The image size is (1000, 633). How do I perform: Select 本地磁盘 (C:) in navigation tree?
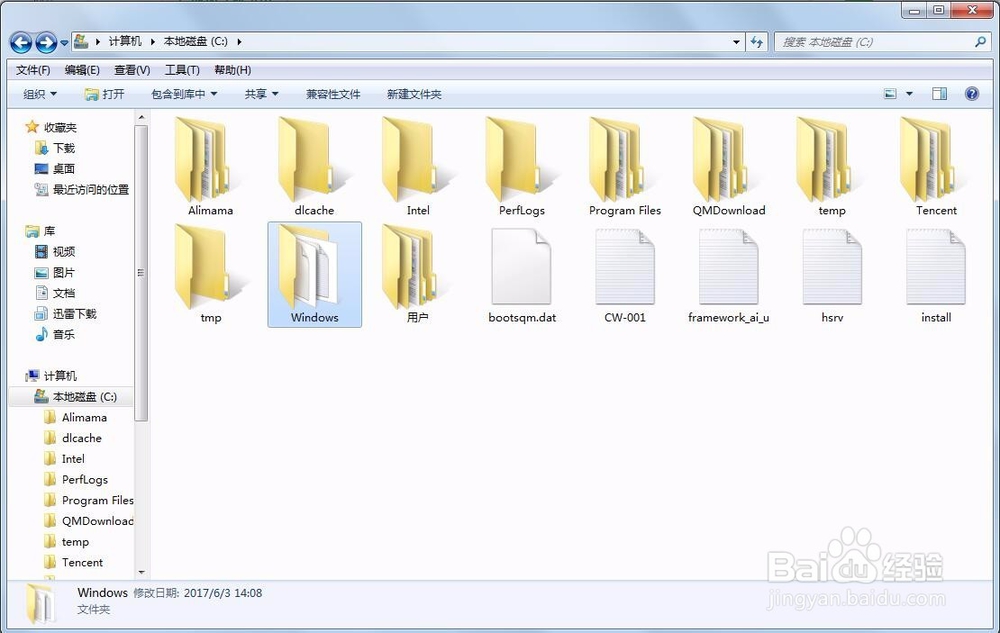(84, 397)
